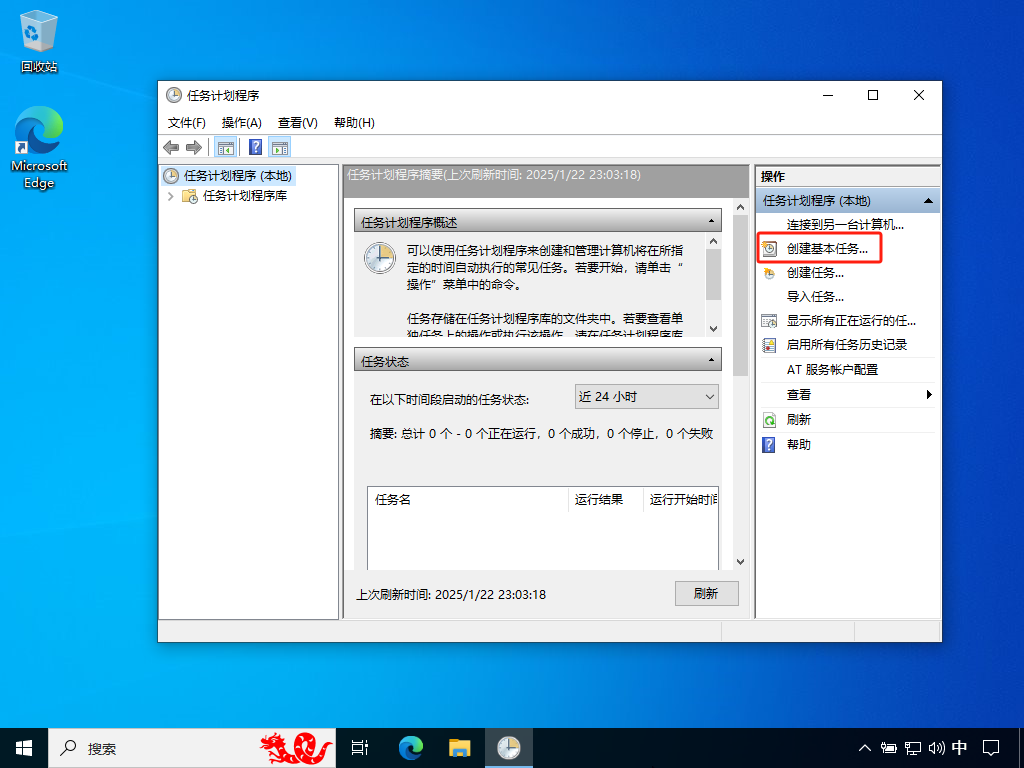Viewport: 1024px width, 768px height.
Task: Click 显示所有正在运行的任务 icon
Action: tap(770, 321)
